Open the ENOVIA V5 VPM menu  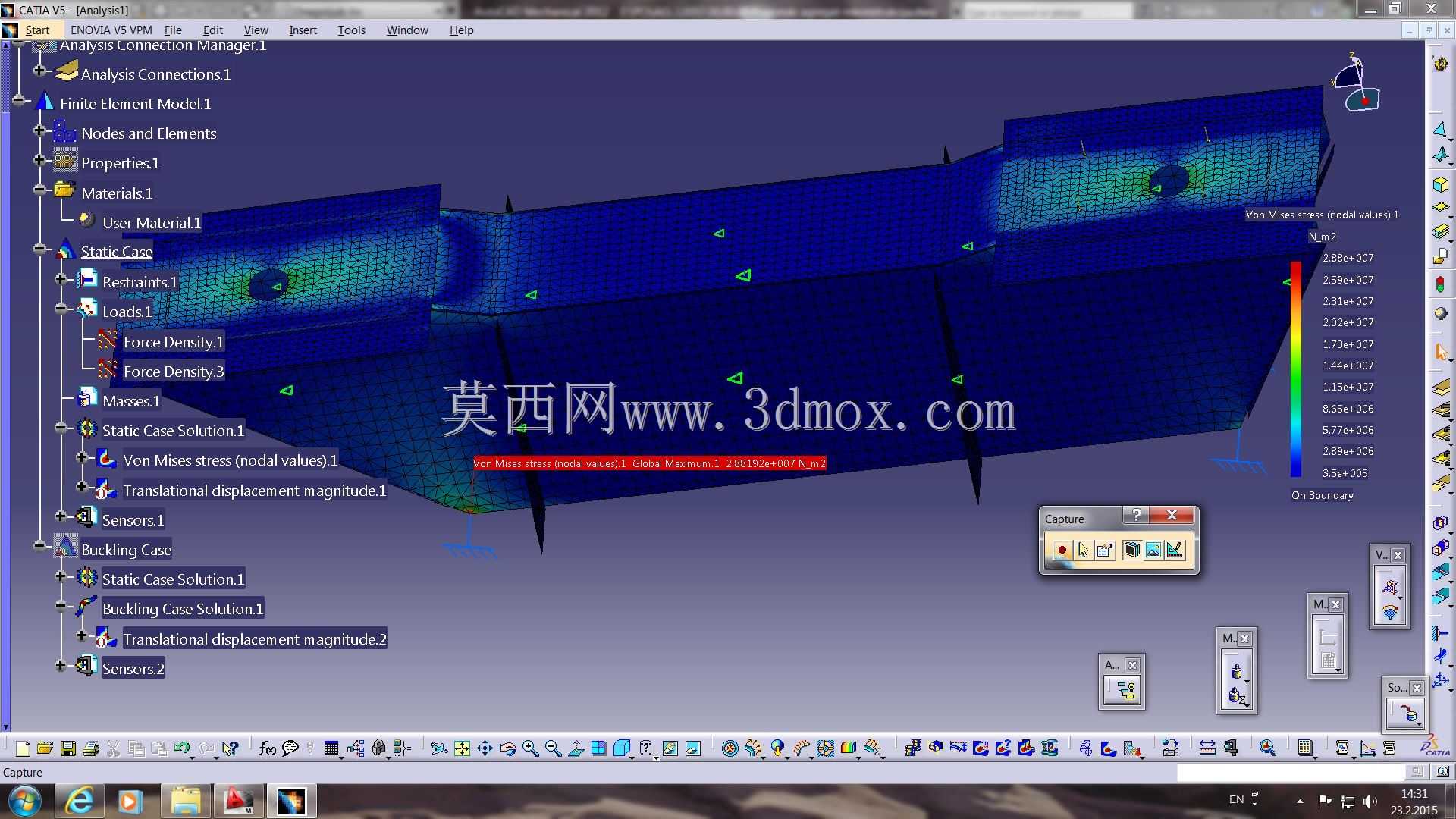[x=111, y=30]
